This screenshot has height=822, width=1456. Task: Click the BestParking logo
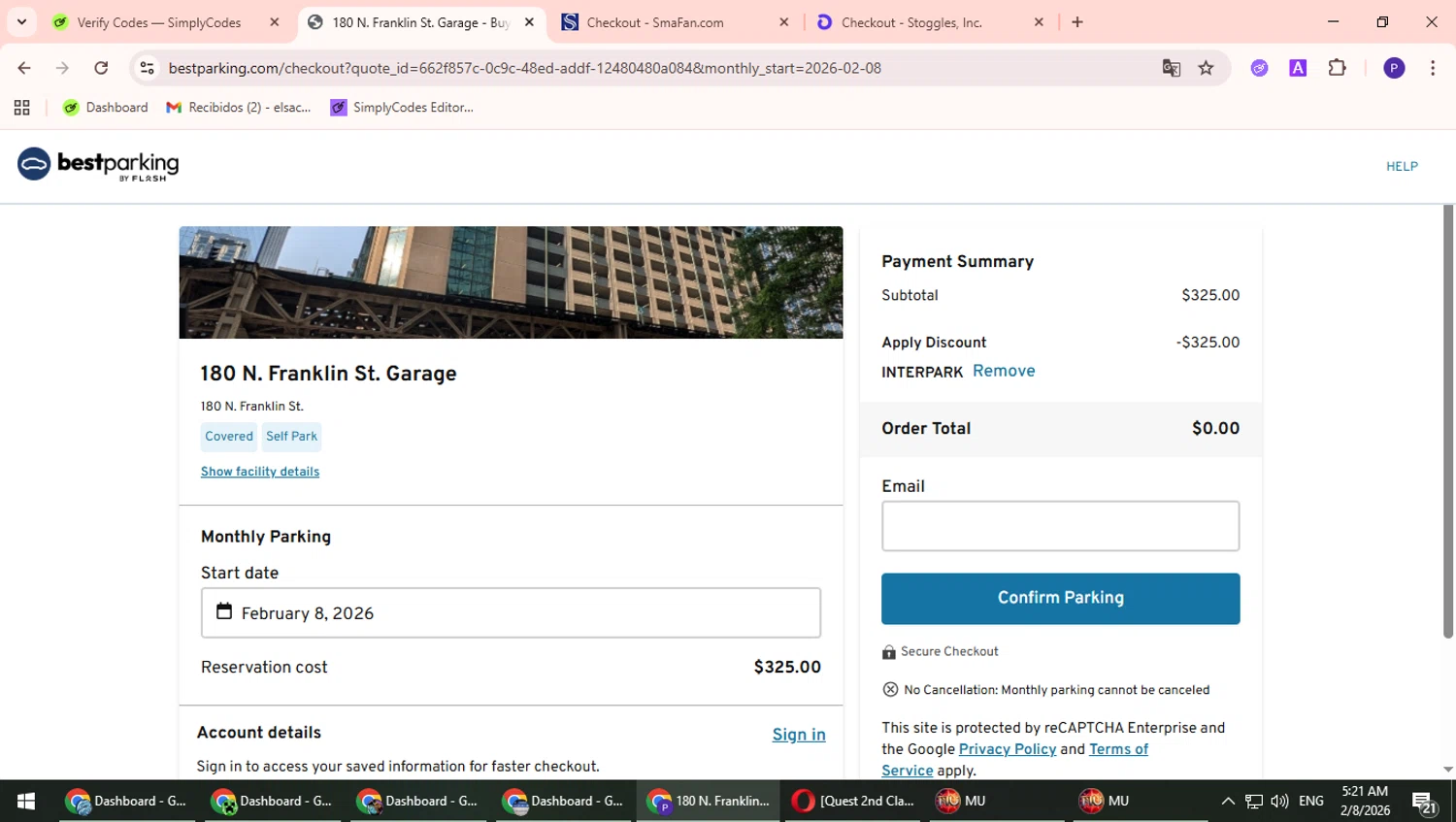98,165
